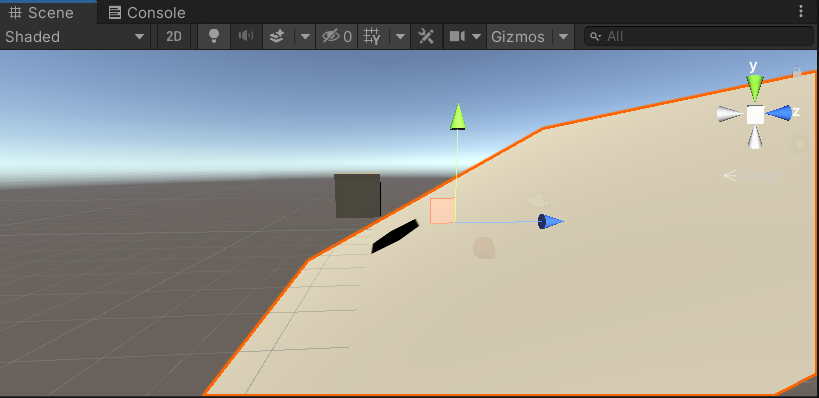Screen dimensions: 819x398
Task: Click the search magnifier icon
Action: (595, 37)
